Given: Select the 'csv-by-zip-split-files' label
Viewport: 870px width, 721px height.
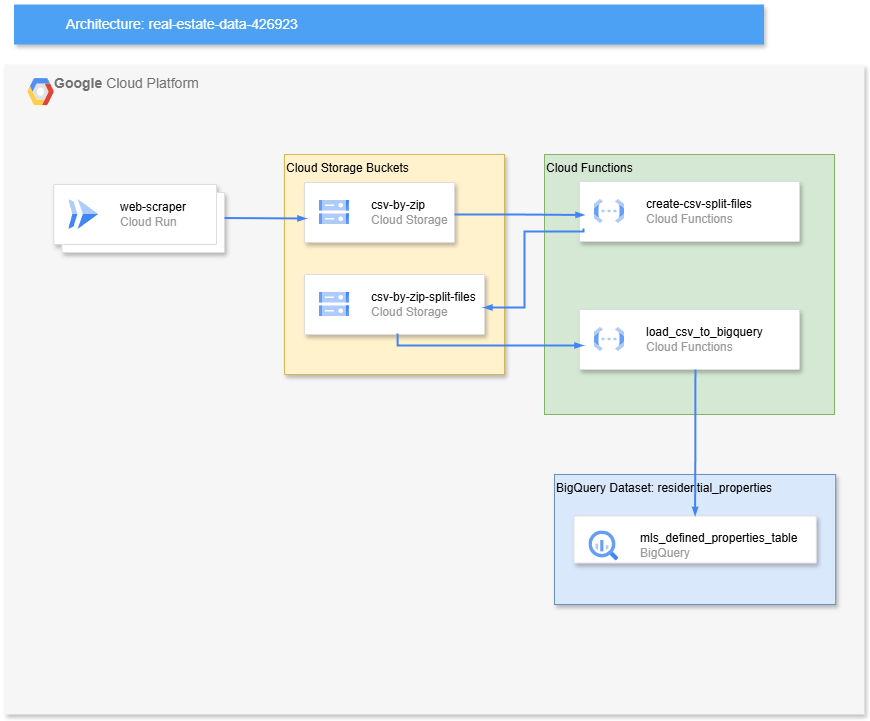Looking at the screenshot, I should pyautogui.click(x=423, y=297).
